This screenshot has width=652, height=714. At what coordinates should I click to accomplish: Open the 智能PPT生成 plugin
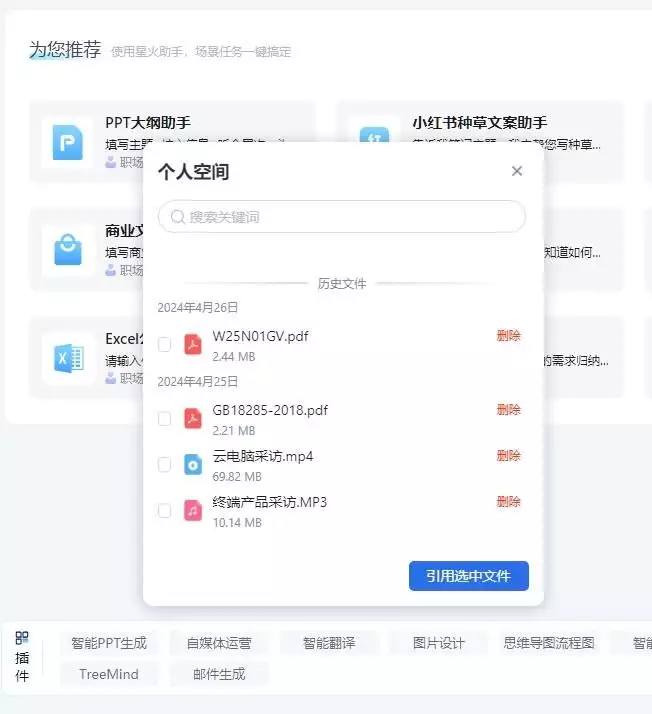pyautogui.click(x=109, y=643)
